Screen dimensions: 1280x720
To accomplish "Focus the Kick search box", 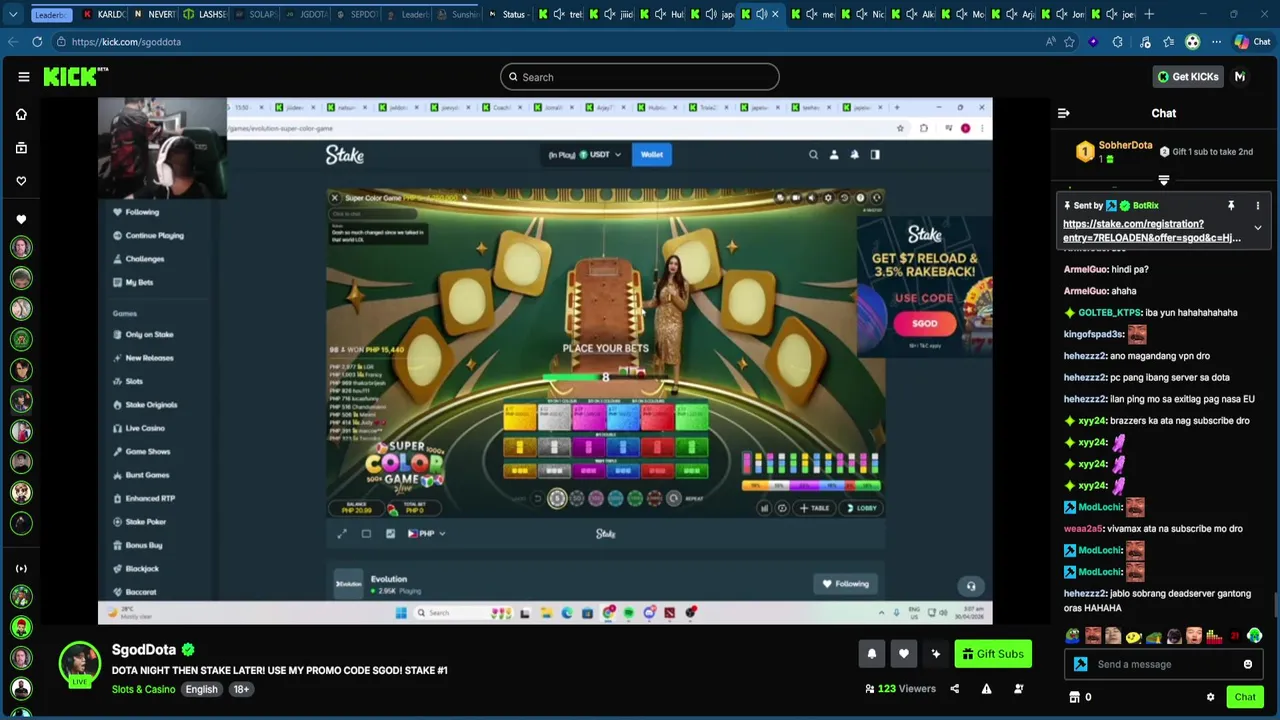I will point(640,77).
